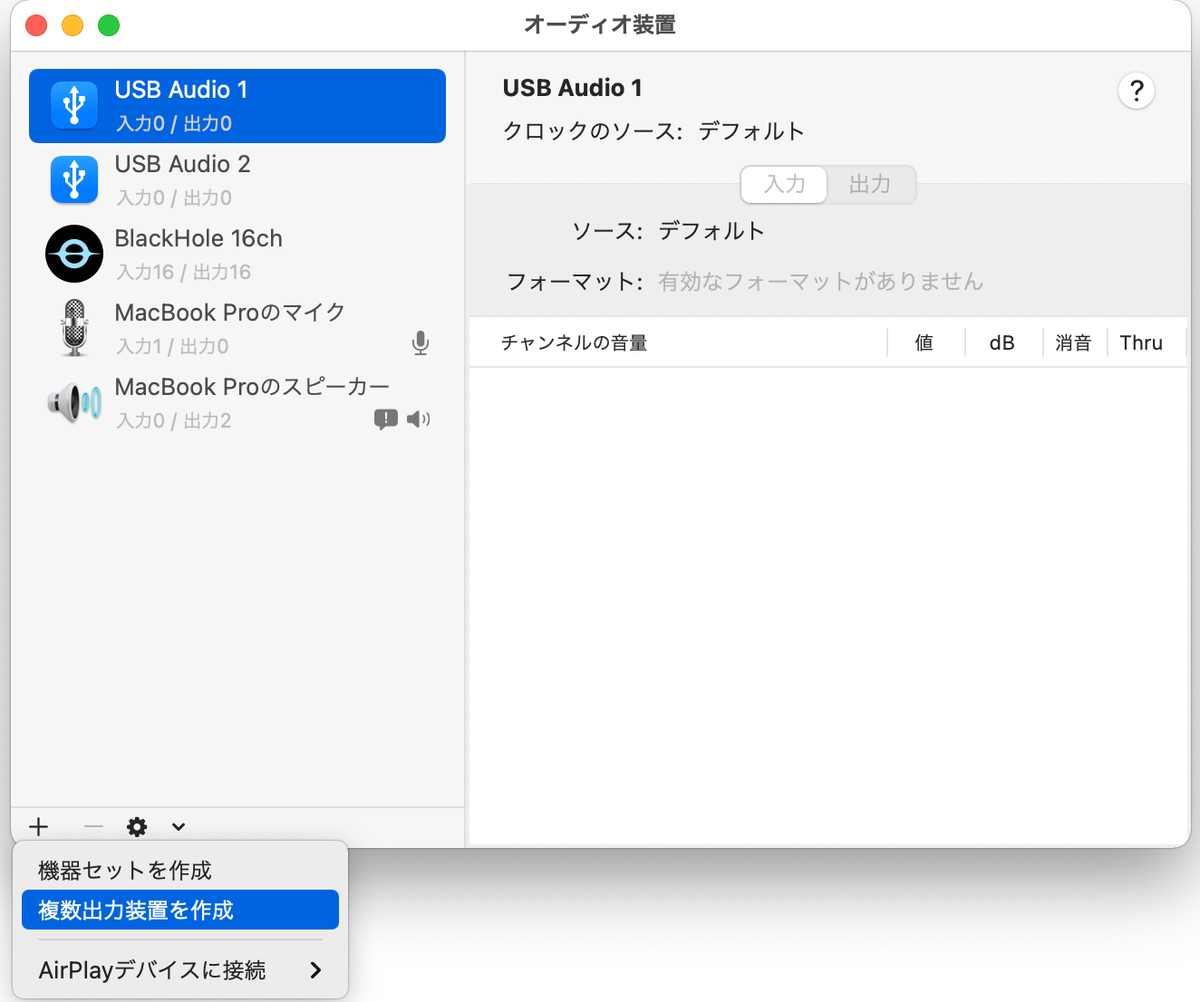Click 入力1 / 出力0 under microphone
The width and height of the screenshot is (1200, 1002).
point(172,346)
